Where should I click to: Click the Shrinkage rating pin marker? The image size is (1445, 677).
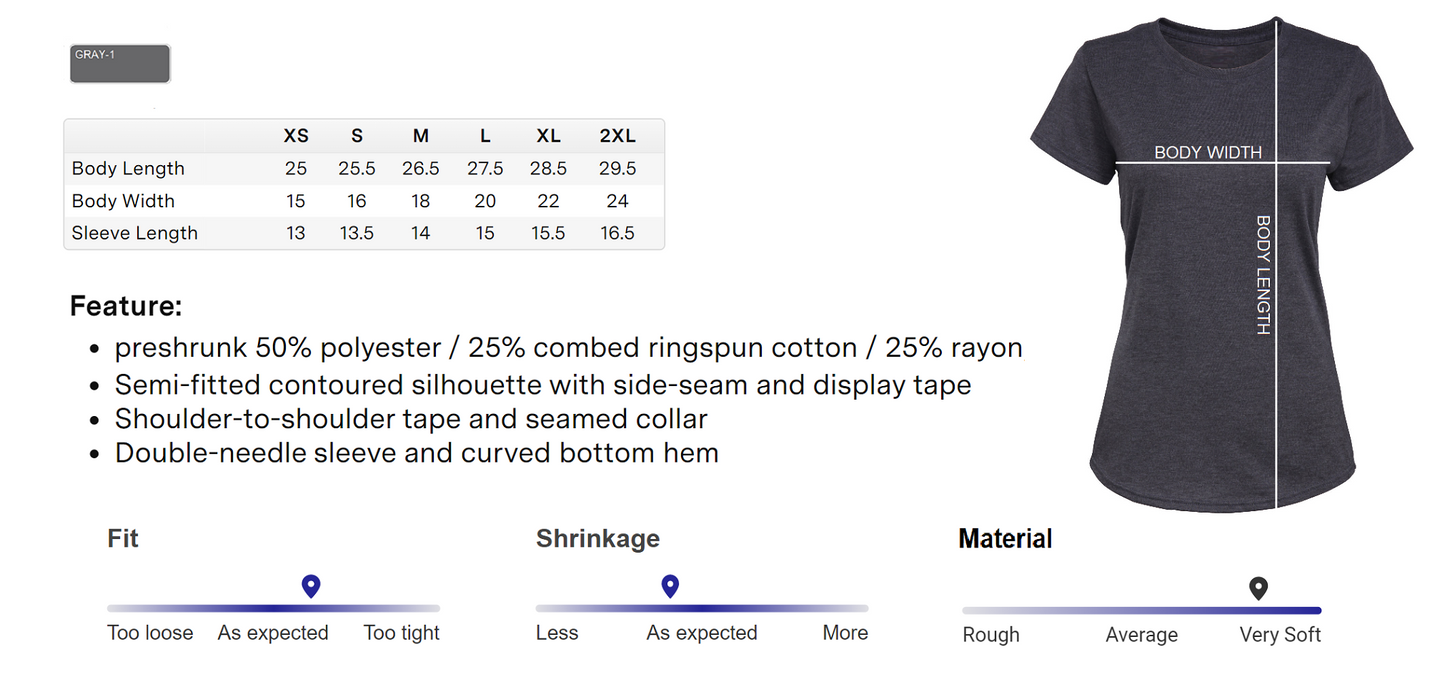tap(670, 586)
